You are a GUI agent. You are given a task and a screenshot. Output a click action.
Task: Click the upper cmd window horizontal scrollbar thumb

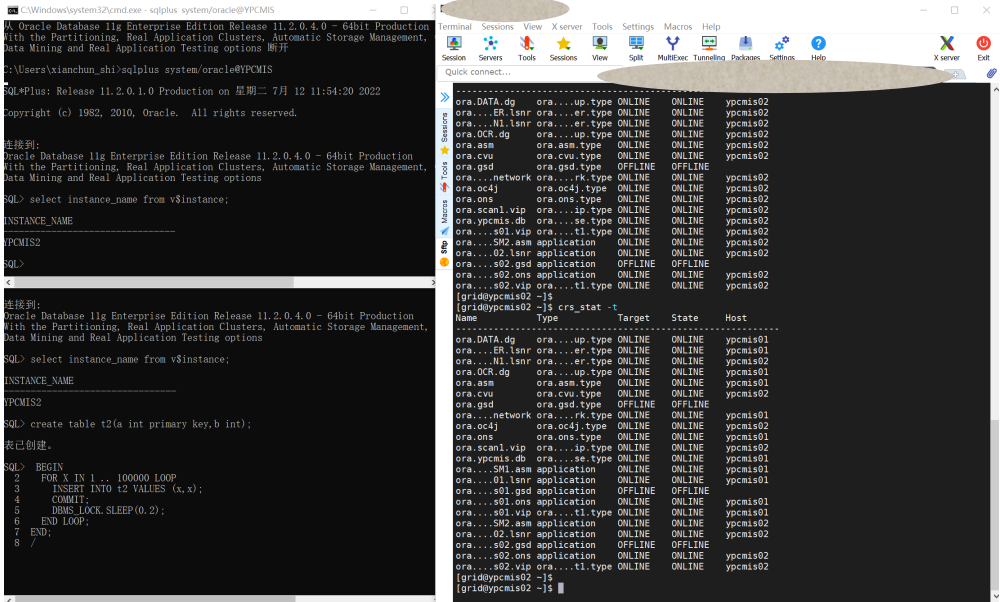click(x=154, y=282)
